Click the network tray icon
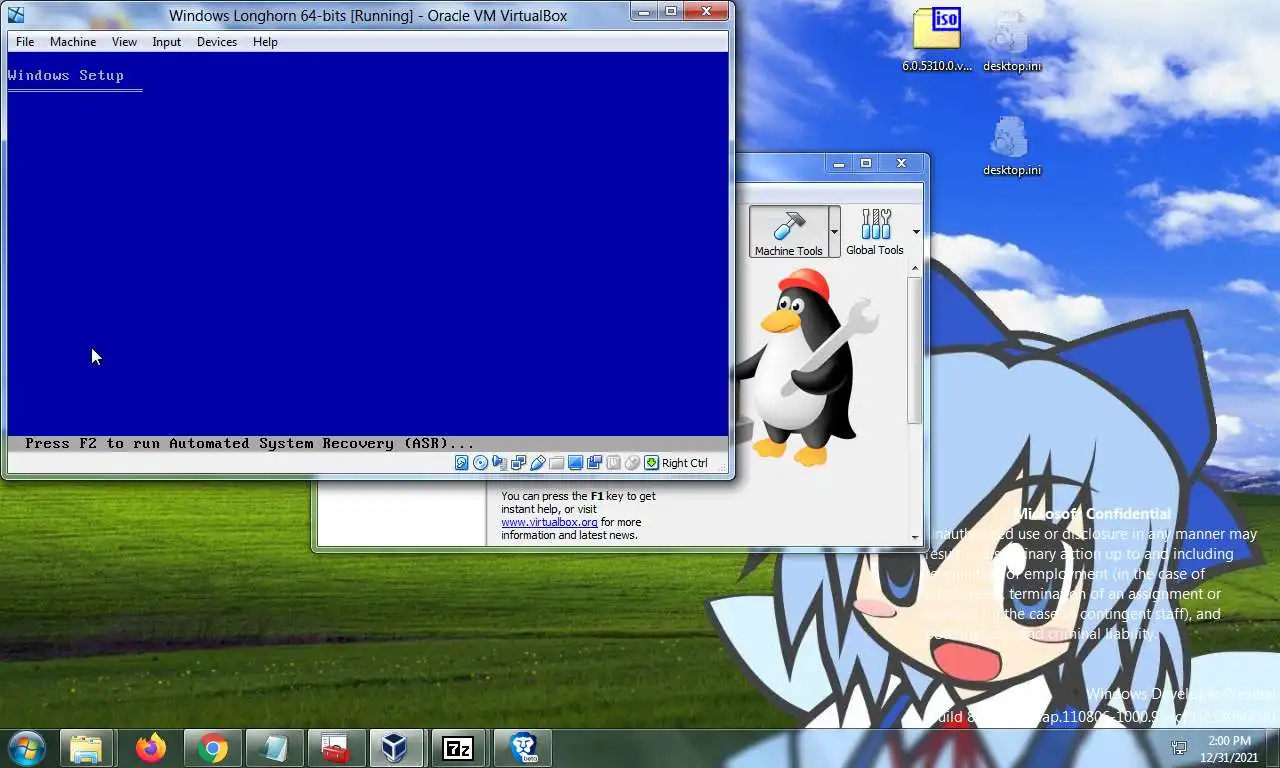 click(1179, 749)
